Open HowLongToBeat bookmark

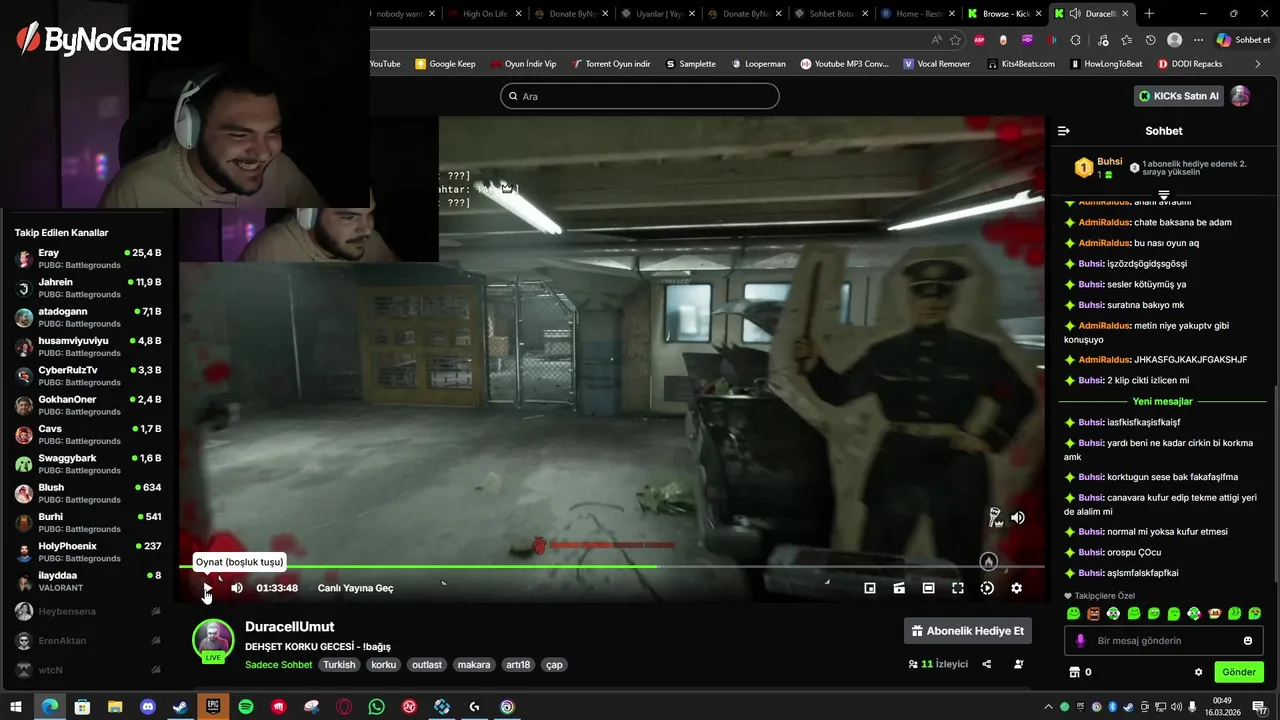(x=1105, y=64)
